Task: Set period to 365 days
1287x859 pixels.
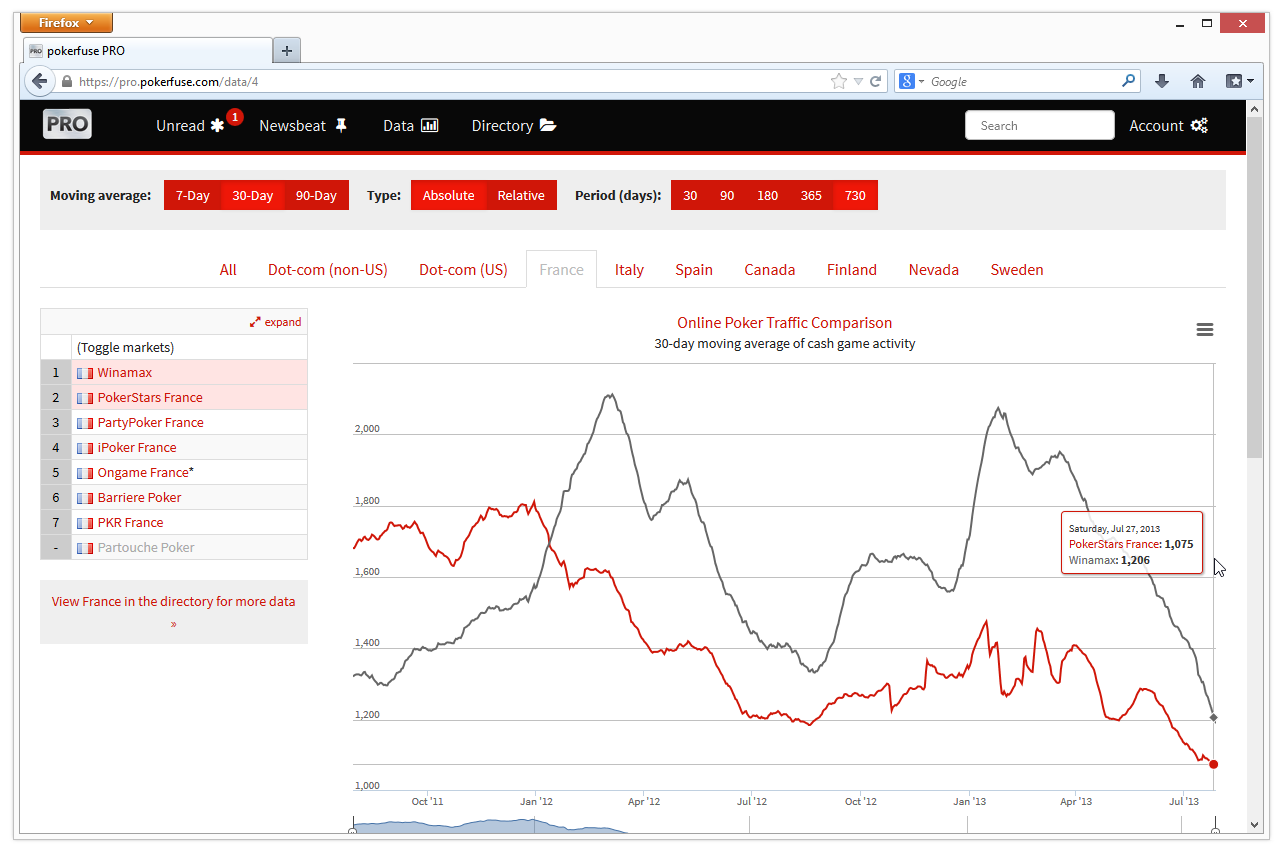Action: tap(811, 195)
